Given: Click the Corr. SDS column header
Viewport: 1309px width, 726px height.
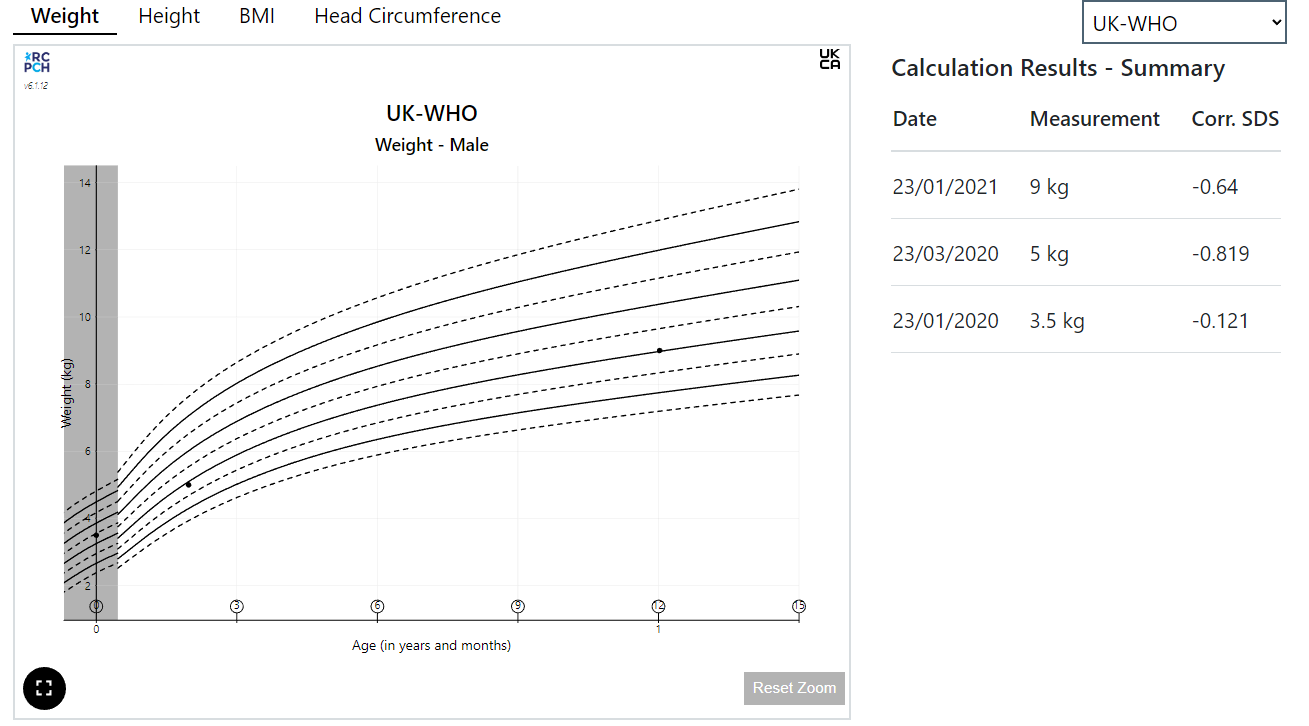Looking at the screenshot, I should pyautogui.click(x=1235, y=118).
